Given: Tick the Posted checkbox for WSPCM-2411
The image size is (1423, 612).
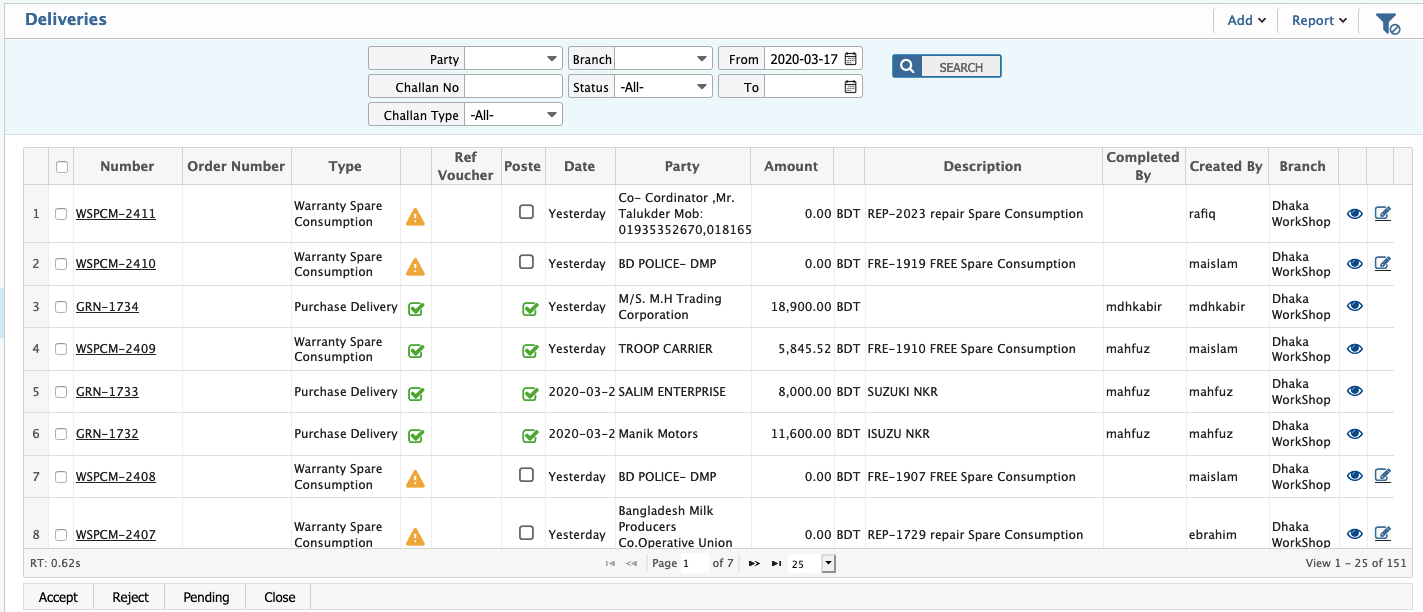Looking at the screenshot, I should (526, 212).
